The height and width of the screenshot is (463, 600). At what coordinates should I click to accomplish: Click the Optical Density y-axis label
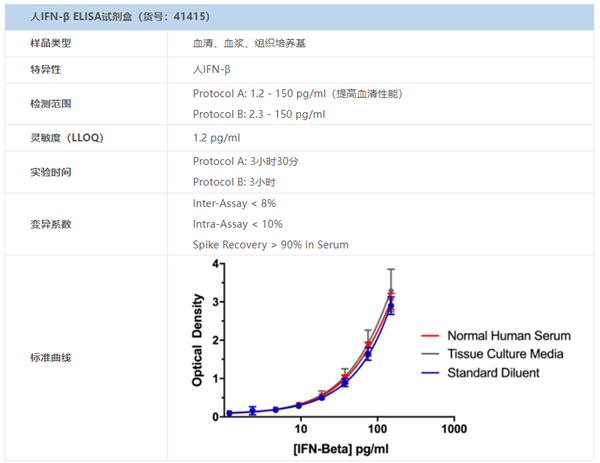click(198, 340)
